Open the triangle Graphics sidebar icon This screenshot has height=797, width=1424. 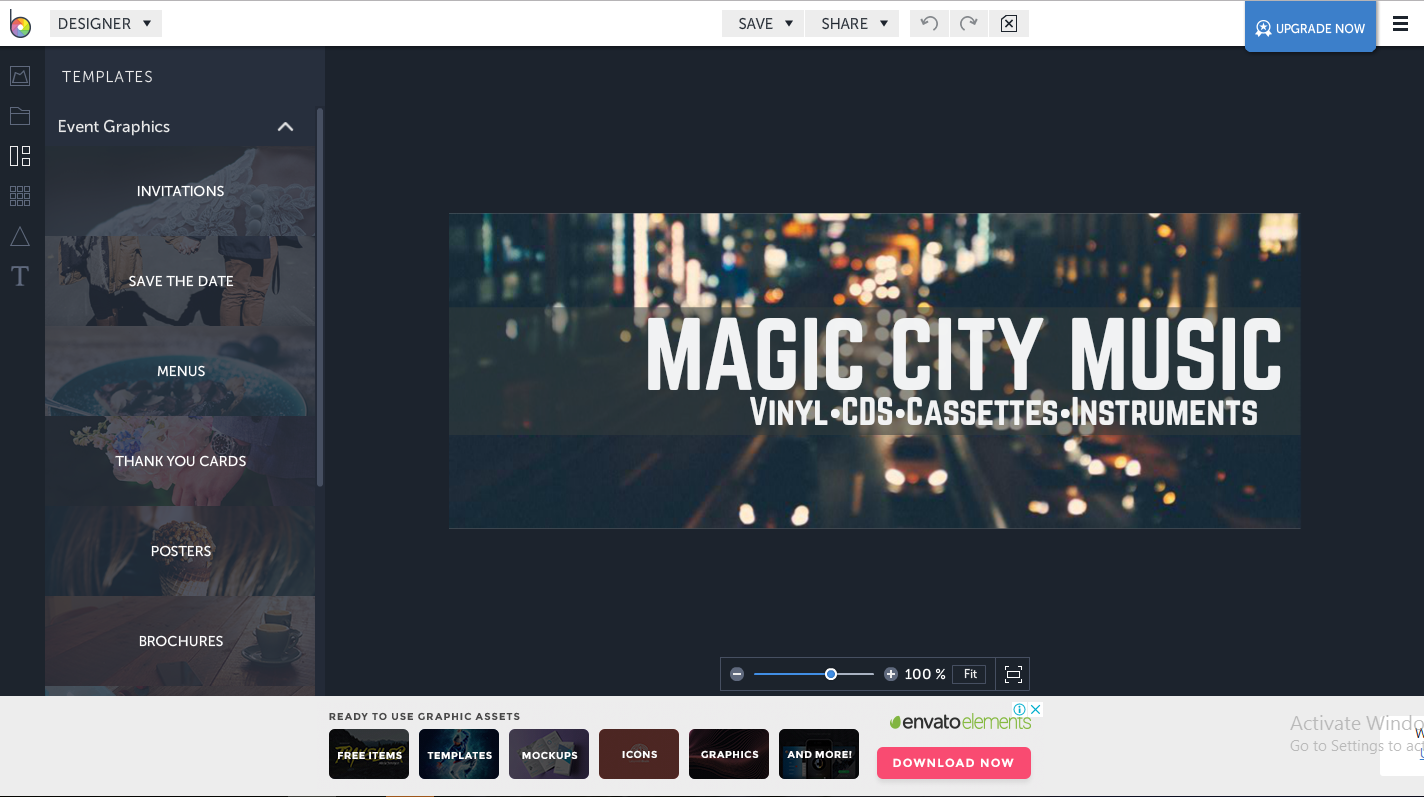tap(20, 237)
